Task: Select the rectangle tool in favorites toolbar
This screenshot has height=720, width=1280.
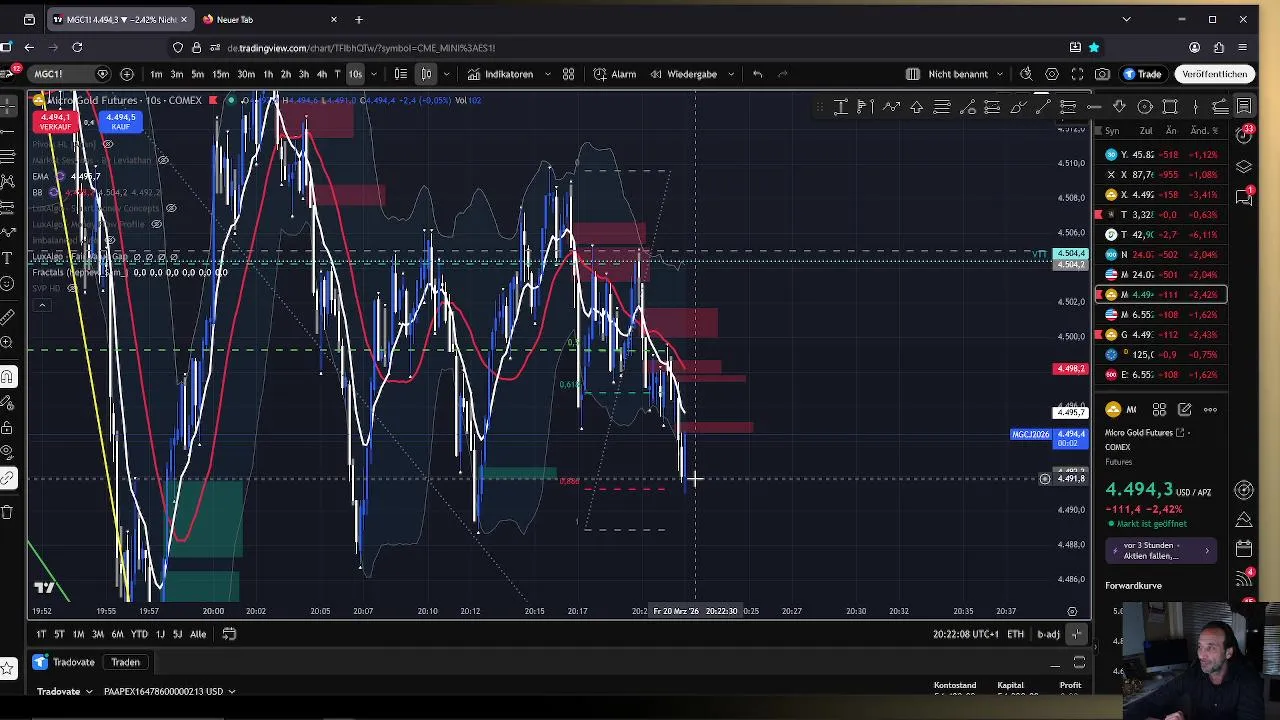Action: tap(1170, 107)
